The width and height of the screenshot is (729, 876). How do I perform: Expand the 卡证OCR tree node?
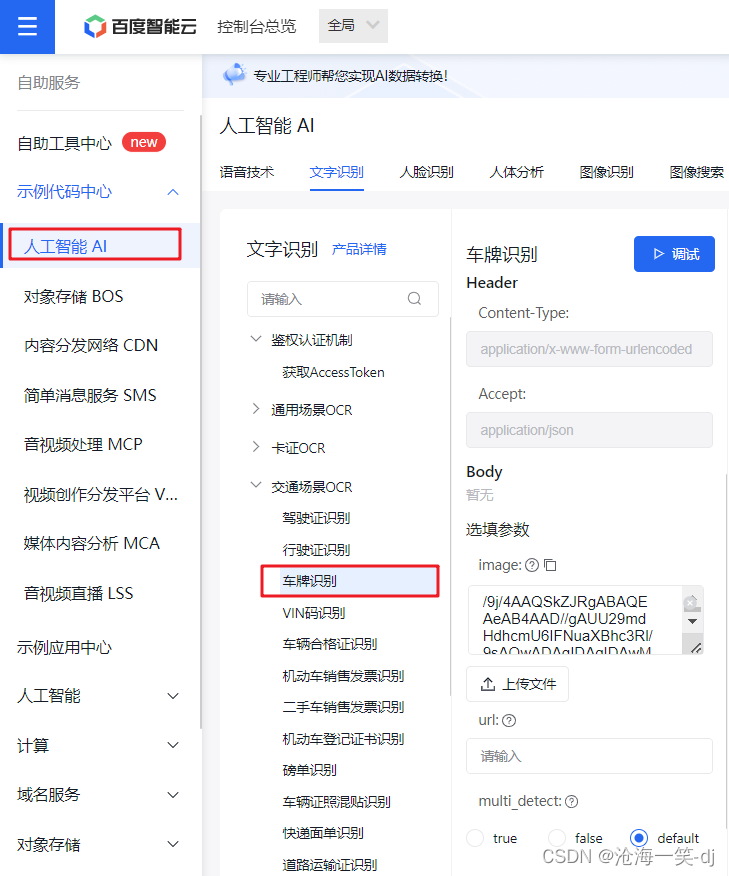(x=256, y=447)
